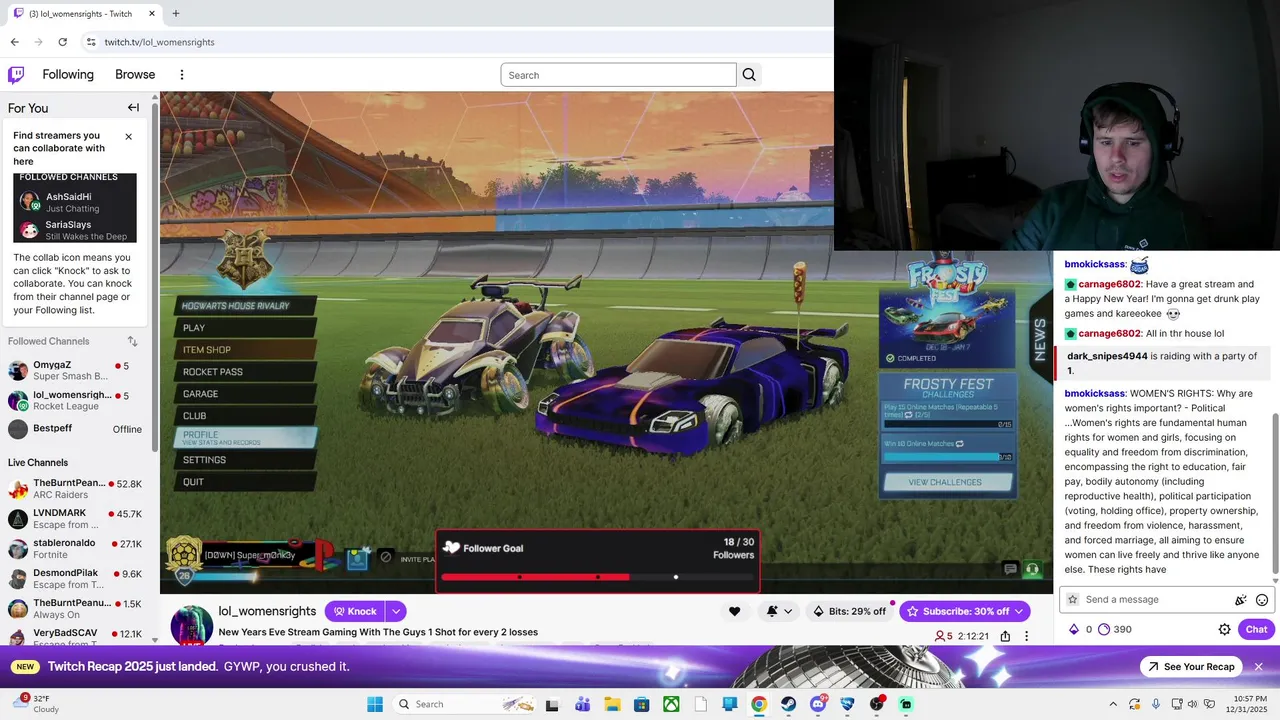Open the notification bell dropdown

[779, 611]
